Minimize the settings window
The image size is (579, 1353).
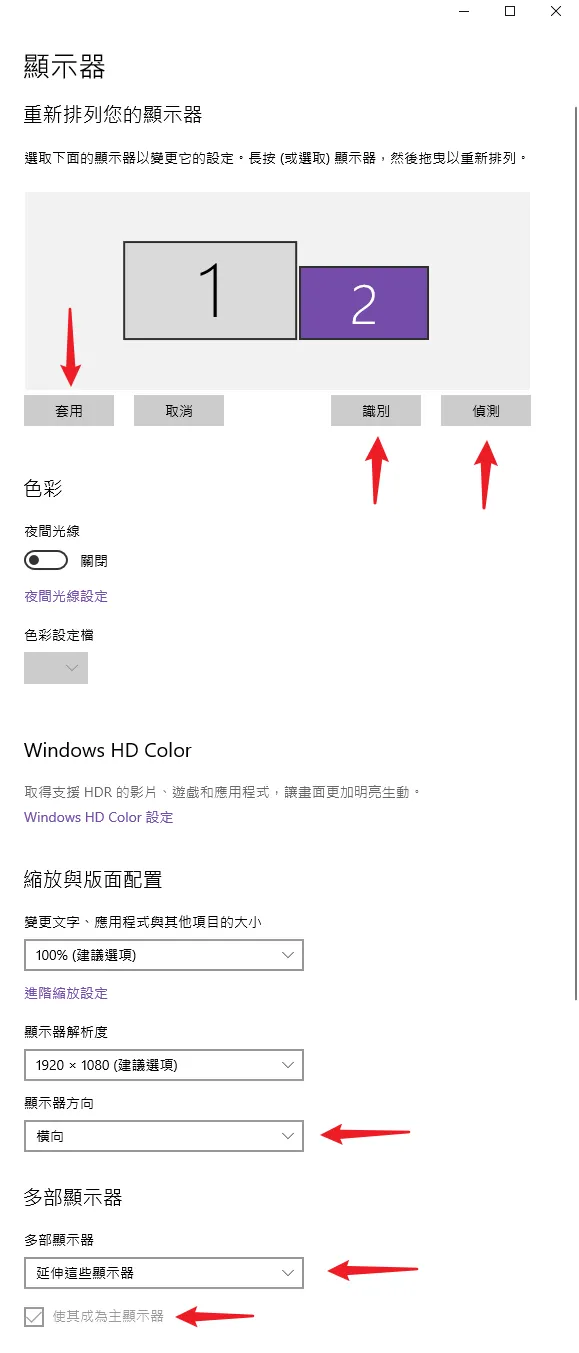[x=464, y=10]
